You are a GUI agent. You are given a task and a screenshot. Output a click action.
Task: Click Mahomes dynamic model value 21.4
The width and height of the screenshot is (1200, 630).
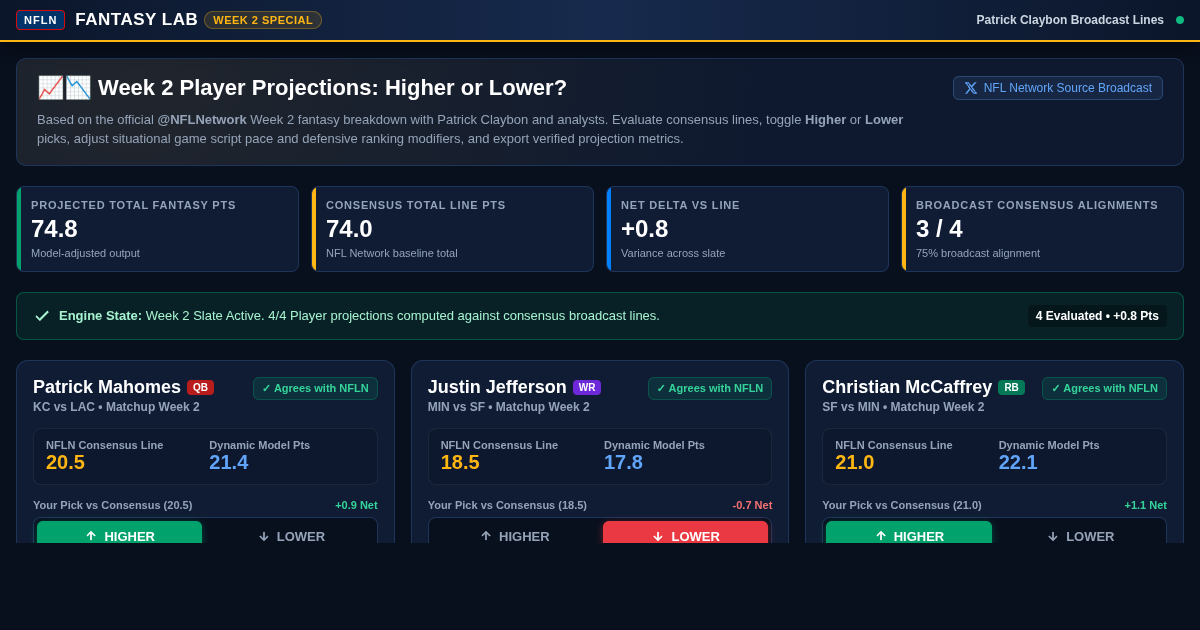pos(229,462)
